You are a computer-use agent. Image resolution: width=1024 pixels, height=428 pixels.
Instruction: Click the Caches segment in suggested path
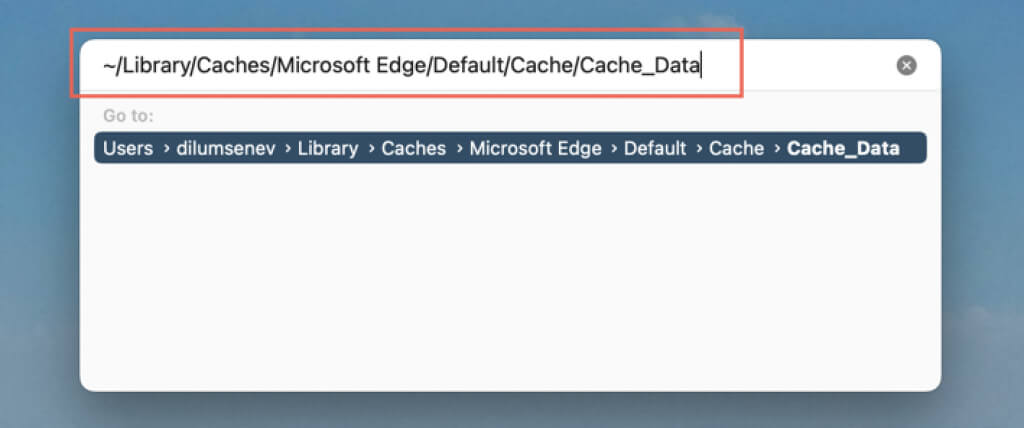click(x=414, y=148)
